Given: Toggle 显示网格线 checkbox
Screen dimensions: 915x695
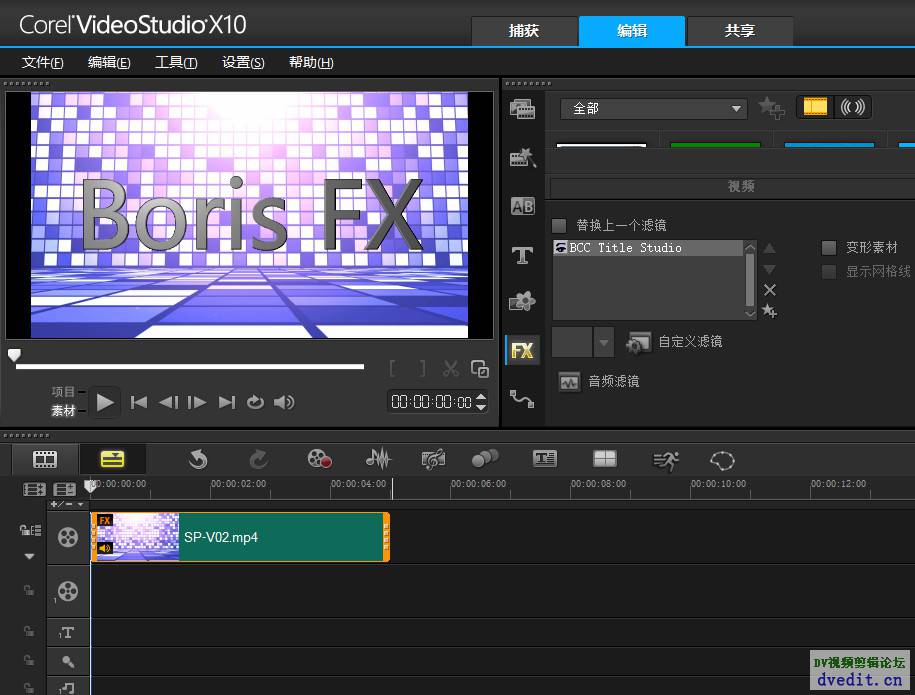Looking at the screenshot, I should pos(829,271).
